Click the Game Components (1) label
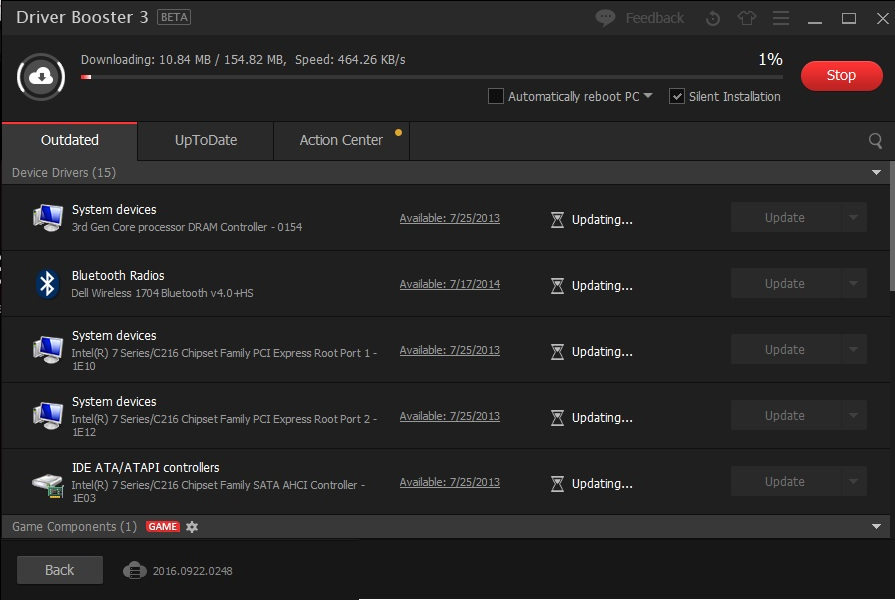Viewport: 895px width, 600px height. 74,526
